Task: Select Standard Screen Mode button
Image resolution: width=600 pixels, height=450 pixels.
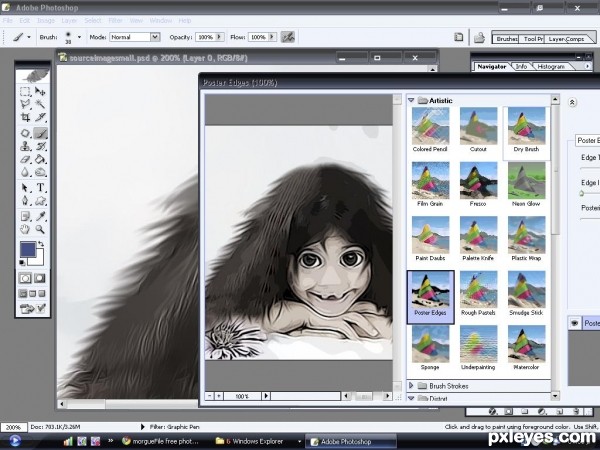Action: pyautogui.click(x=23, y=294)
